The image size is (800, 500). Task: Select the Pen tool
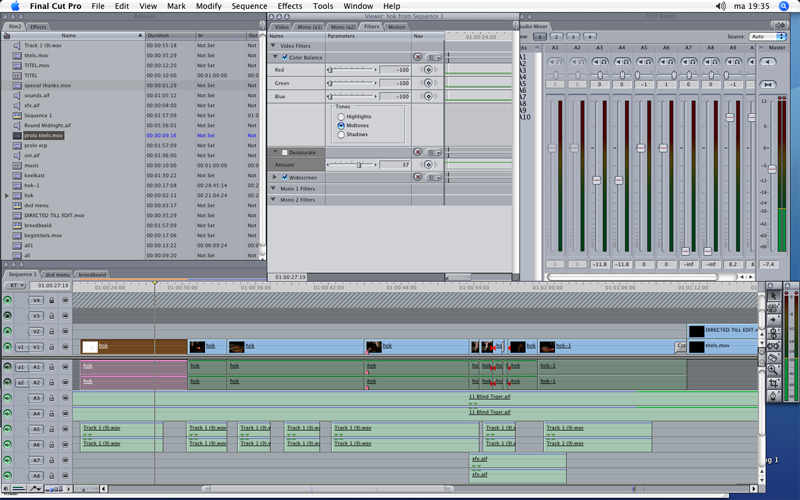pyautogui.click(x=773, y=395)
